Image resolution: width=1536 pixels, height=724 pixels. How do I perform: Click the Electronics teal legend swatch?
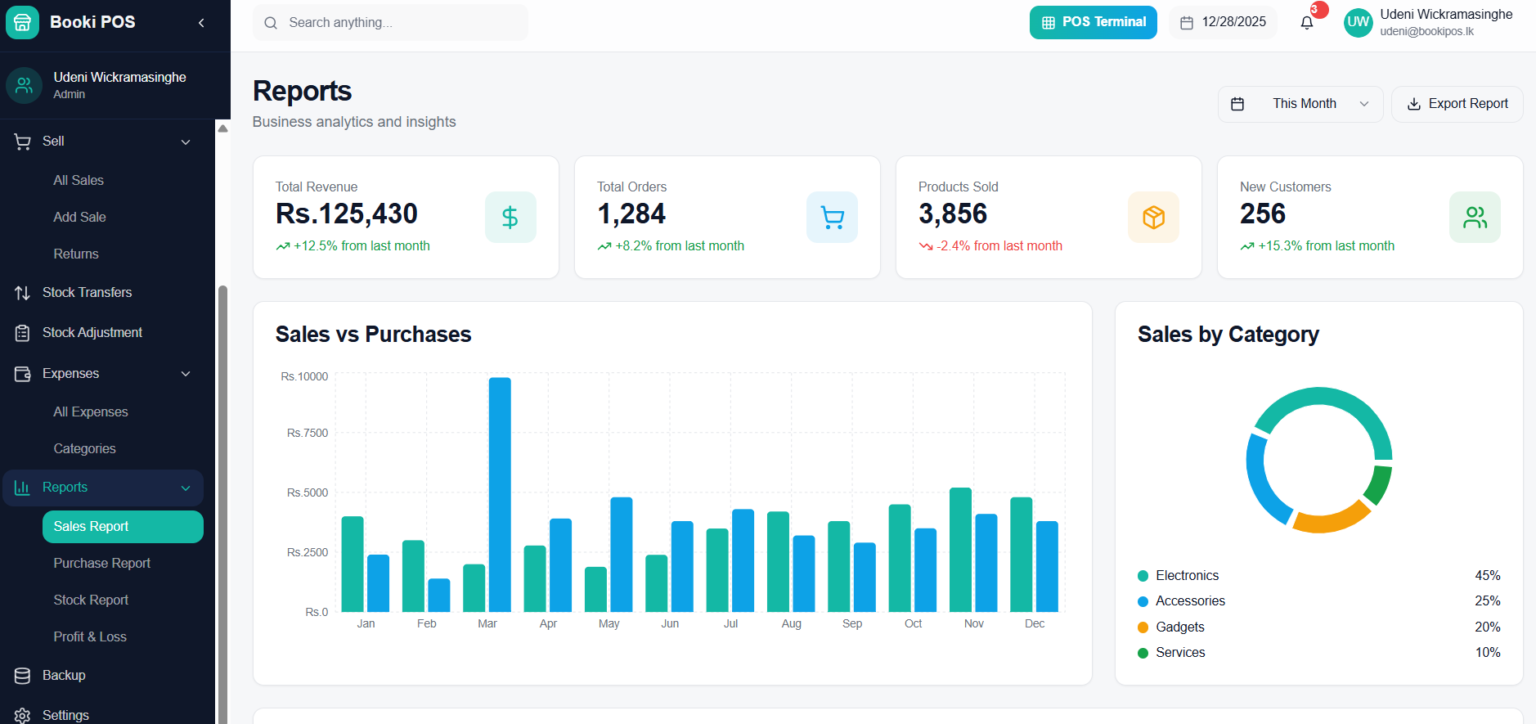[x=1143, y=576]
